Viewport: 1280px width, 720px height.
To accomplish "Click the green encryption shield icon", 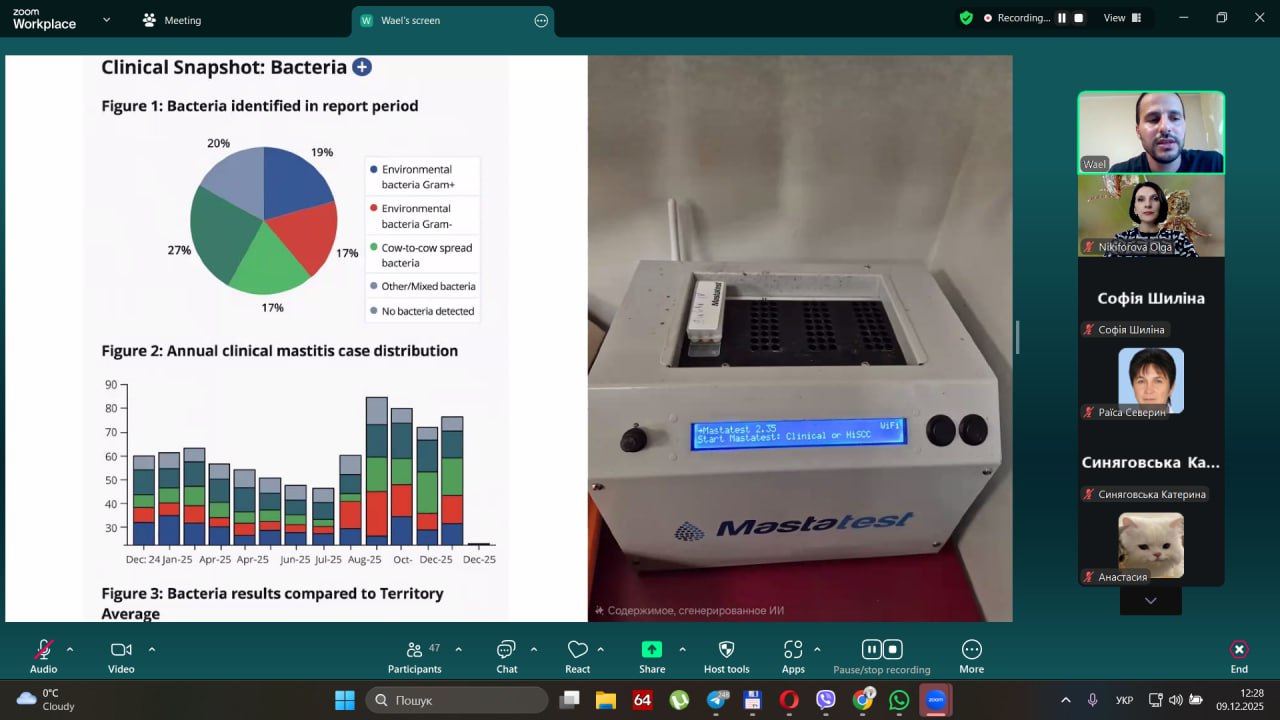I will tap(966, 18).
